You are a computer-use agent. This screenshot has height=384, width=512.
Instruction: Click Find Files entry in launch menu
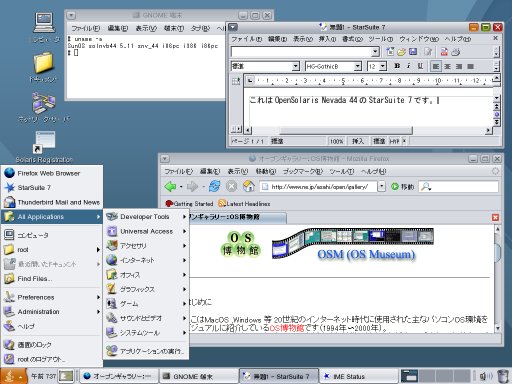tap(52, 278)
